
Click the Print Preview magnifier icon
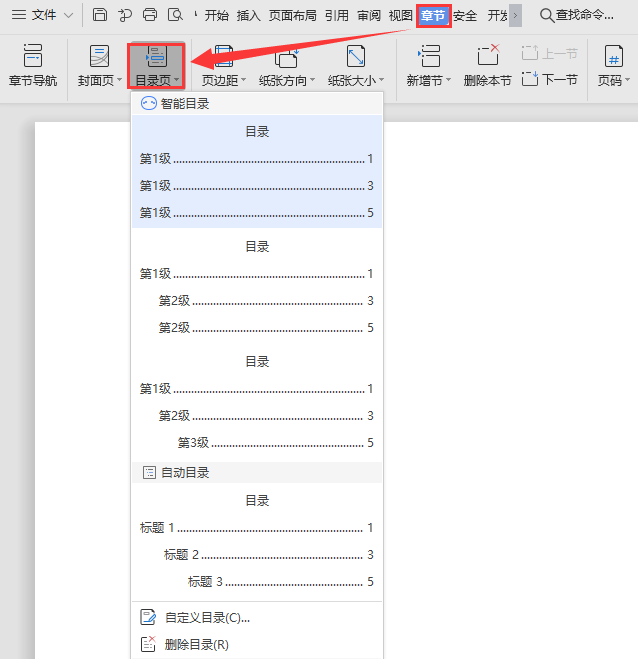point(176,15)
